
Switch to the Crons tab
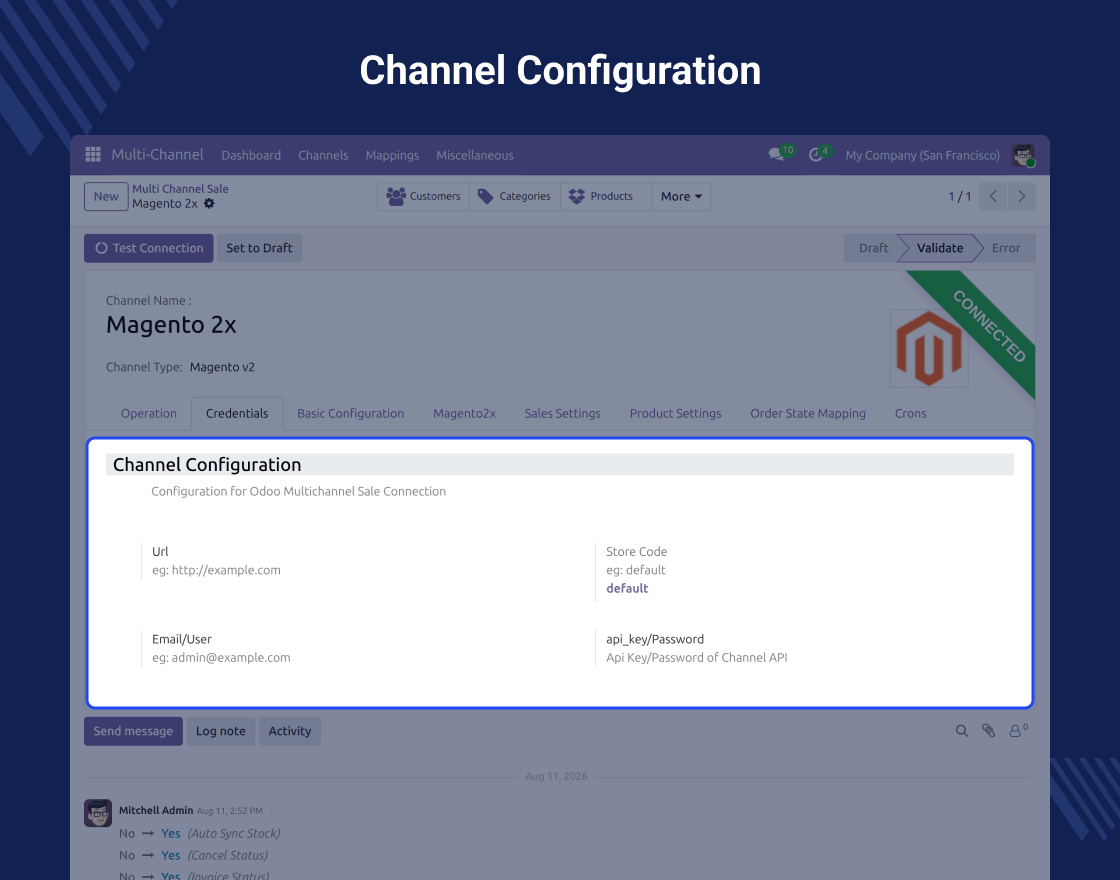(x=910, y=414)
